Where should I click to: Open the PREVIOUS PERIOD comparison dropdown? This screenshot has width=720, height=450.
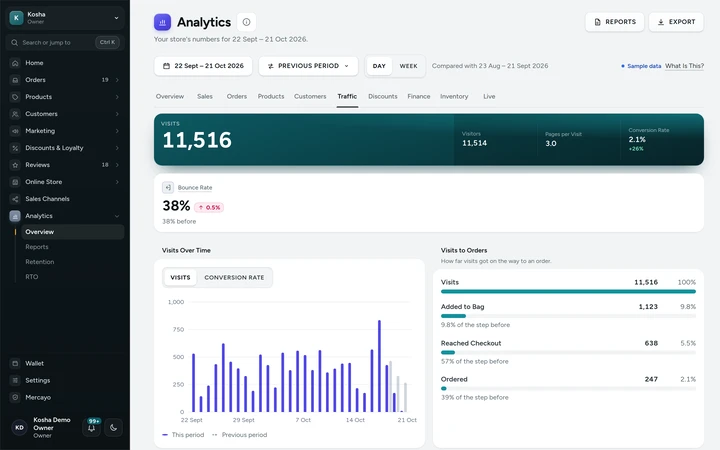[309, 66]
